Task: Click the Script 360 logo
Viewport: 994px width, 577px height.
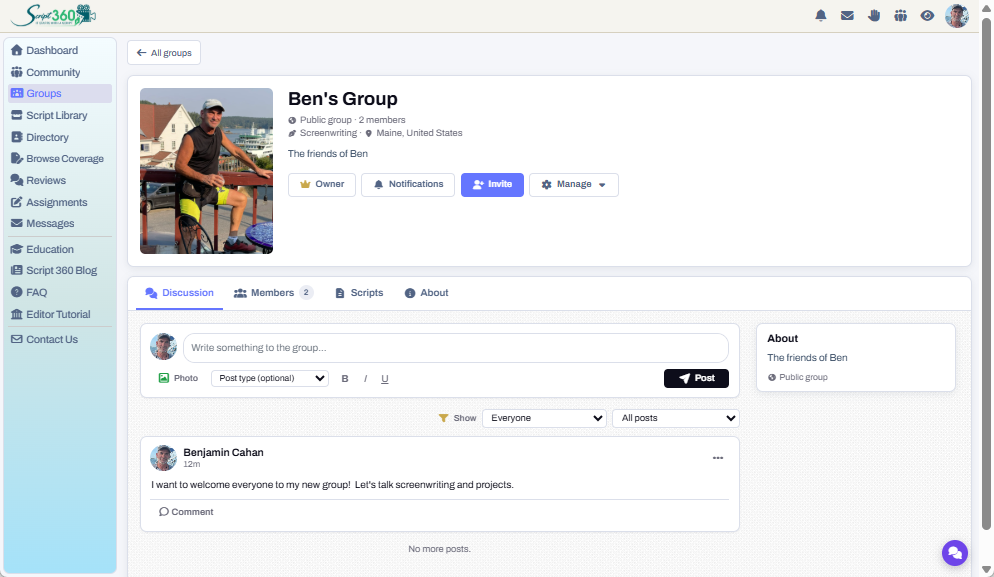Action: 53,15
